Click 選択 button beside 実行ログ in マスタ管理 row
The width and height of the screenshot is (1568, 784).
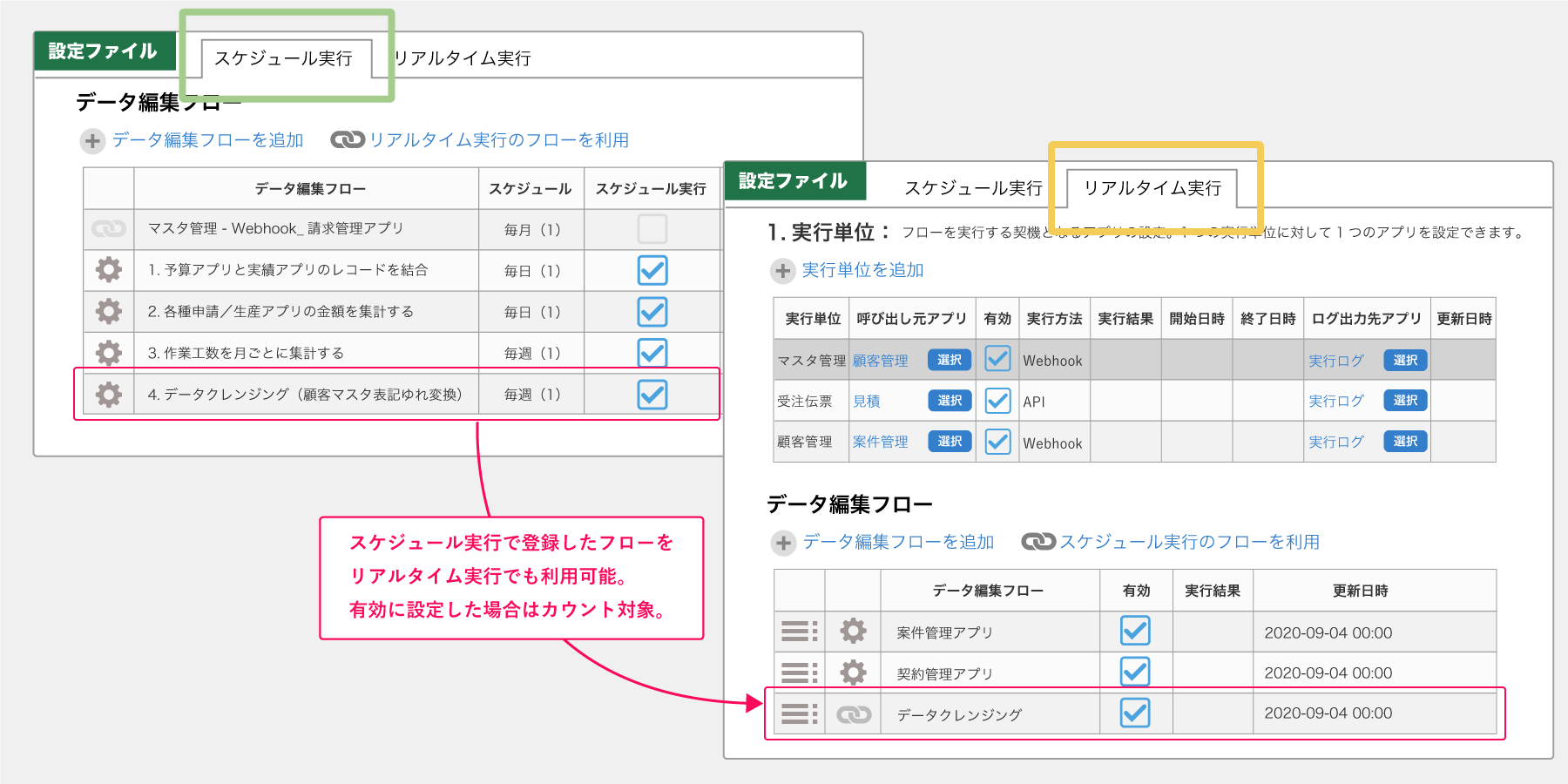1405,360
